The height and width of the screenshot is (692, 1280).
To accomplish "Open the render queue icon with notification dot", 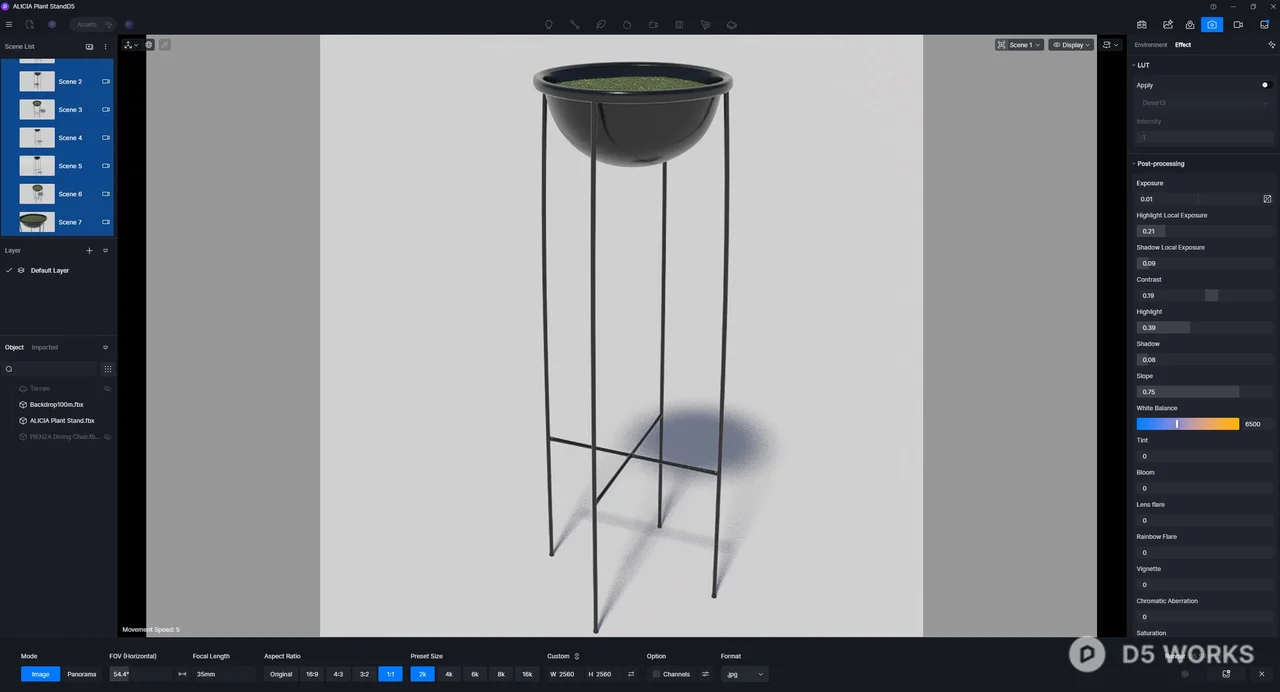I will coord(1264,24).
